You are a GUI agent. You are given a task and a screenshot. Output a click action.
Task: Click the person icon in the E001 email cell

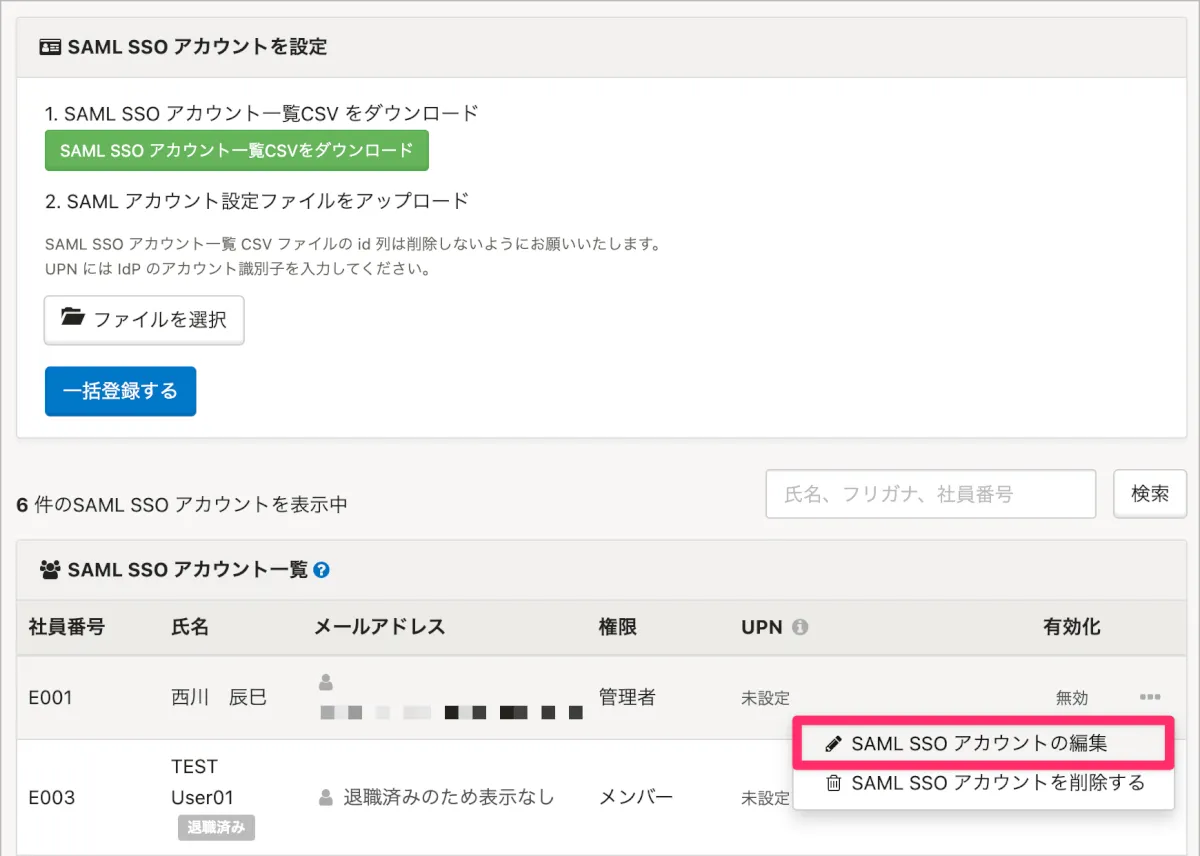click(x=325, y=682)
